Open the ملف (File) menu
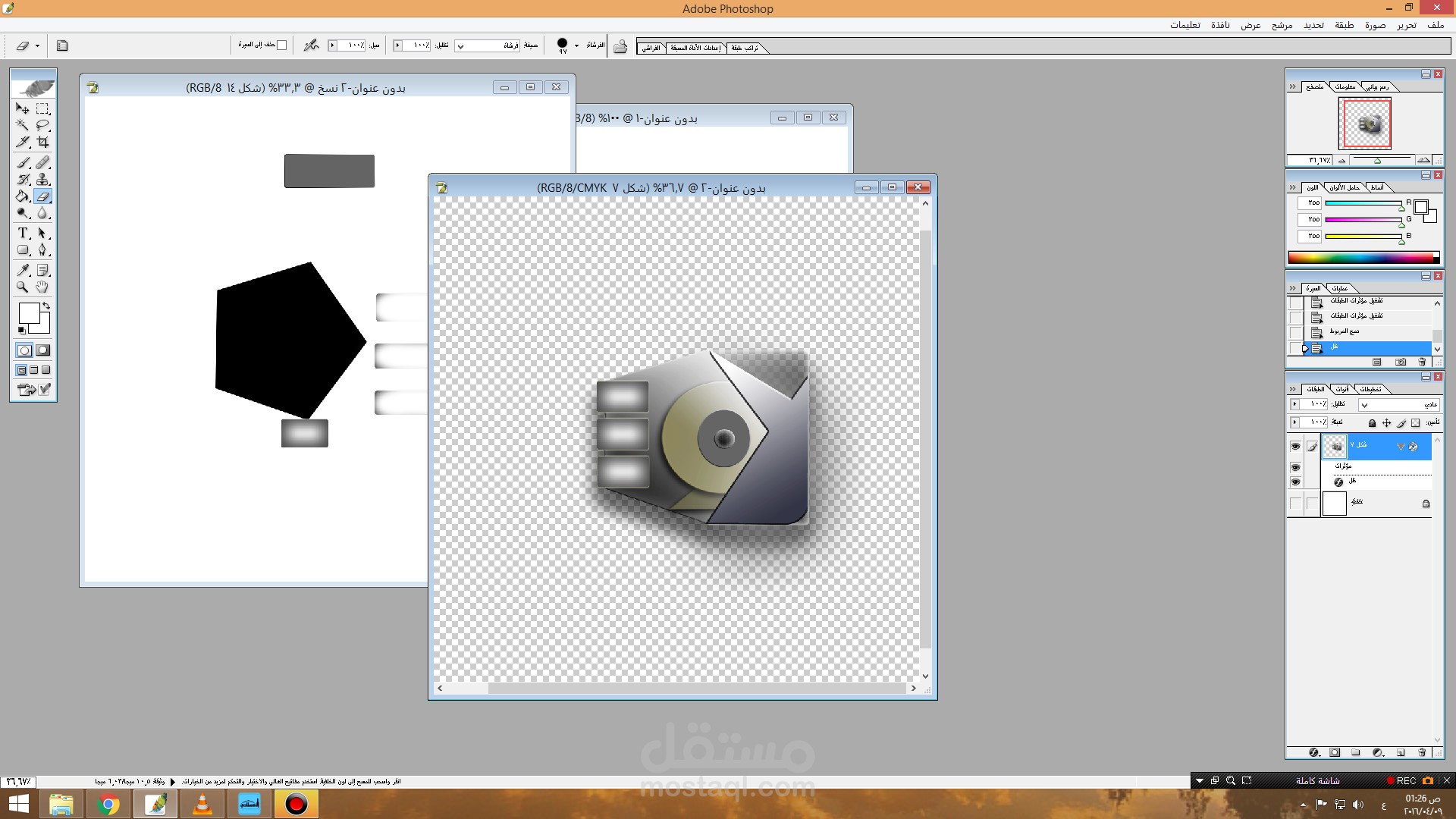 pyautogui.click(x=1436, y=25)
